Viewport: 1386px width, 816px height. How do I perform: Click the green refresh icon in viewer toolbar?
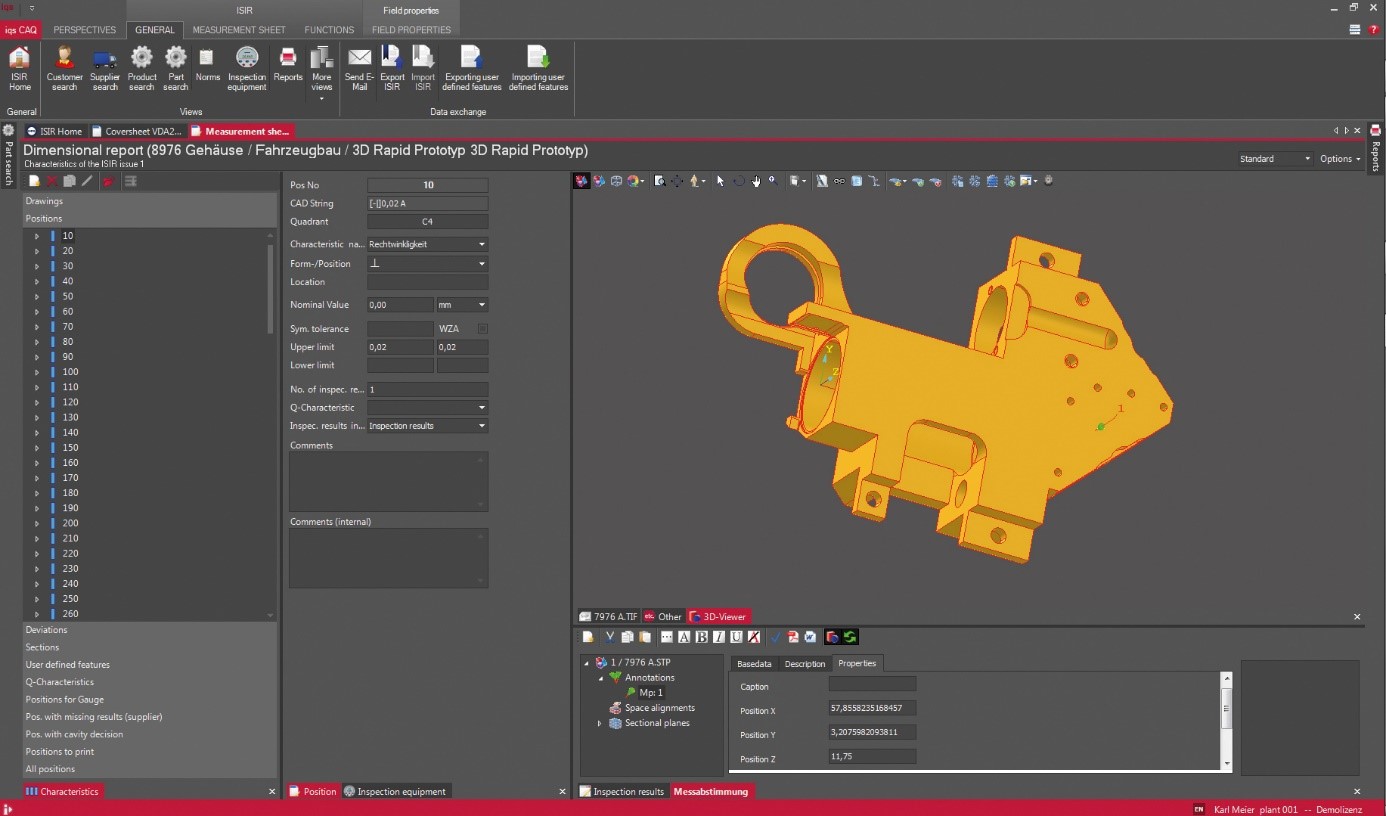(x=850, y=637)
